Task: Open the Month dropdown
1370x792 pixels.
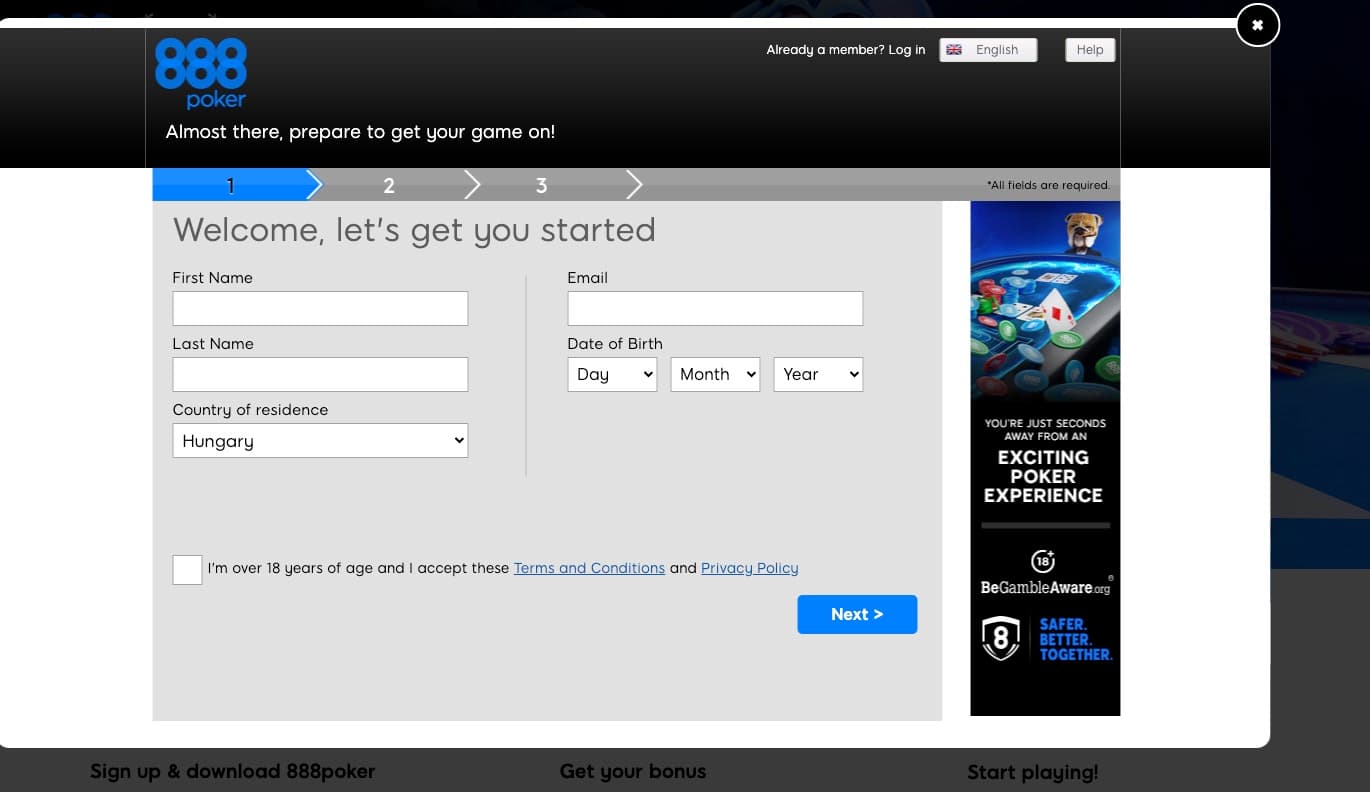Action: [x=715, y=374]
